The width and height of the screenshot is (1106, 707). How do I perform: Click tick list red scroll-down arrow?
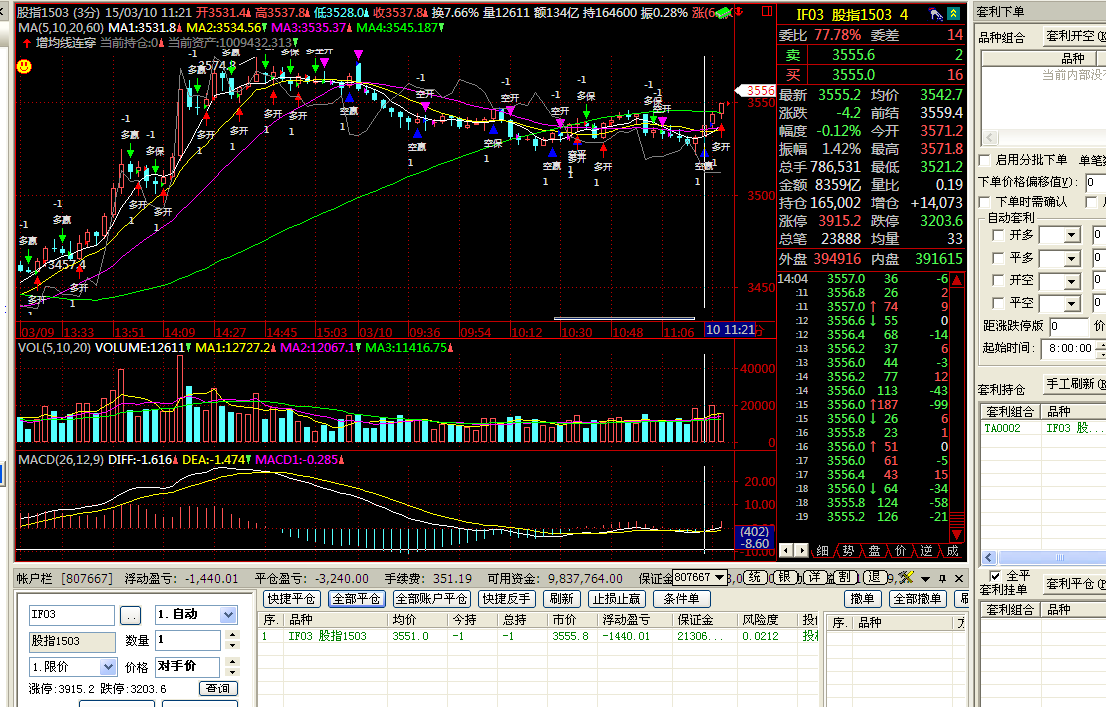(957, 535)
